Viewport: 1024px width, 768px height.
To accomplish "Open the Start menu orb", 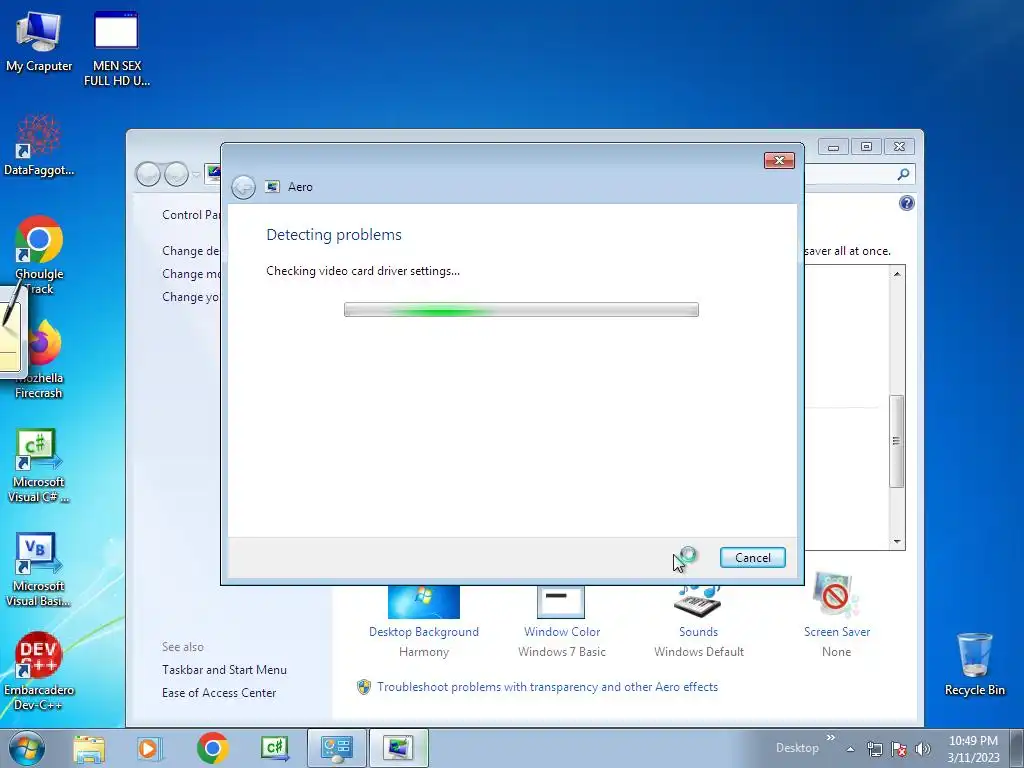I will [27, 748].
